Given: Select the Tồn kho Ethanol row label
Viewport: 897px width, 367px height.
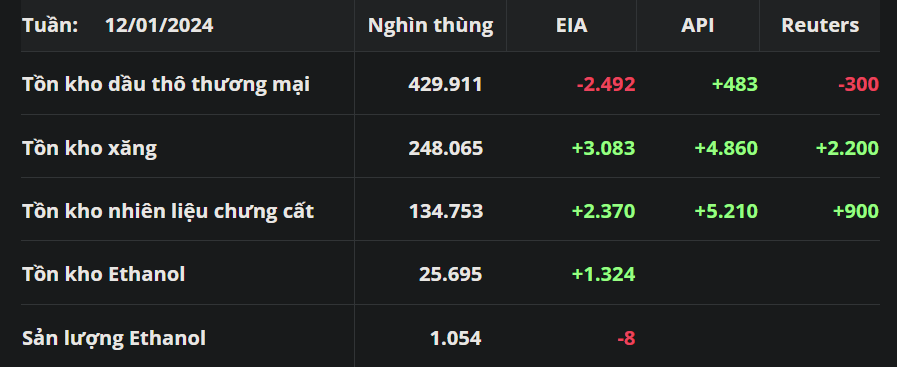Looking at the screenshot, I should click(x=104, y=274).
